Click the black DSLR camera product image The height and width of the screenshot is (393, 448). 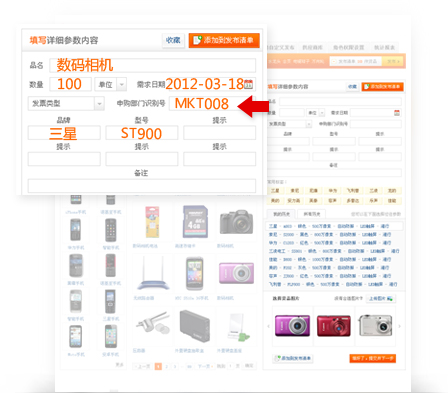[x=236, y=222]
